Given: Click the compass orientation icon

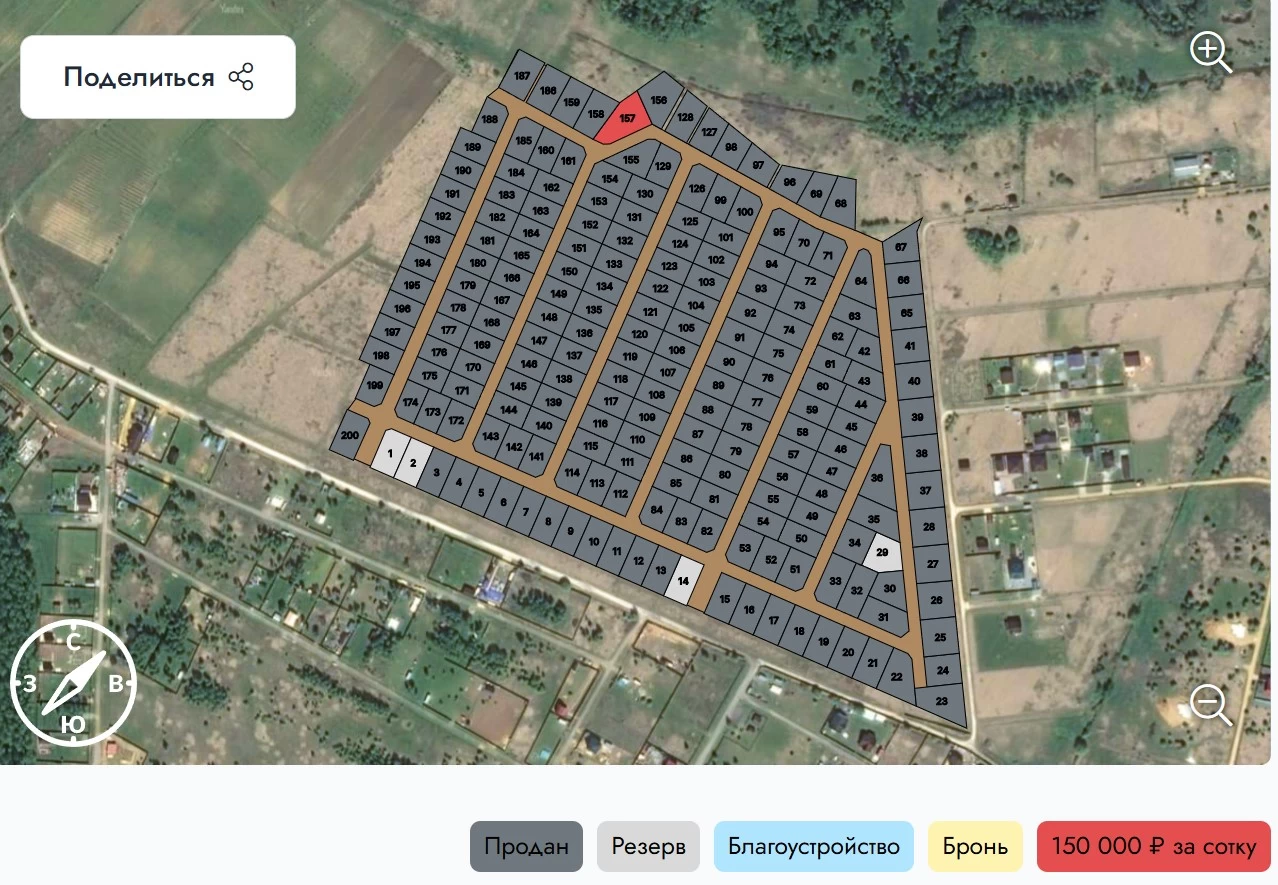Looking at the screenshot, I should [73, 682].
